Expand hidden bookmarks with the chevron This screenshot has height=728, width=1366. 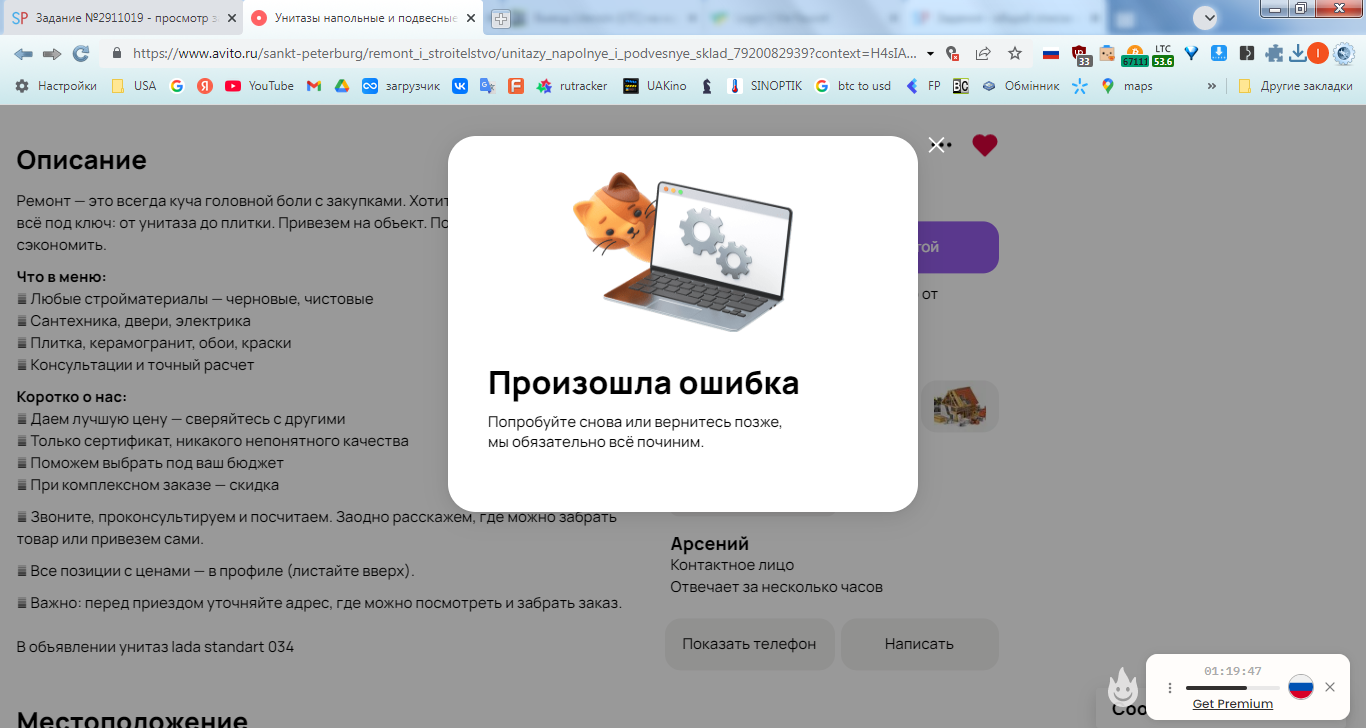pos(1212,86)
